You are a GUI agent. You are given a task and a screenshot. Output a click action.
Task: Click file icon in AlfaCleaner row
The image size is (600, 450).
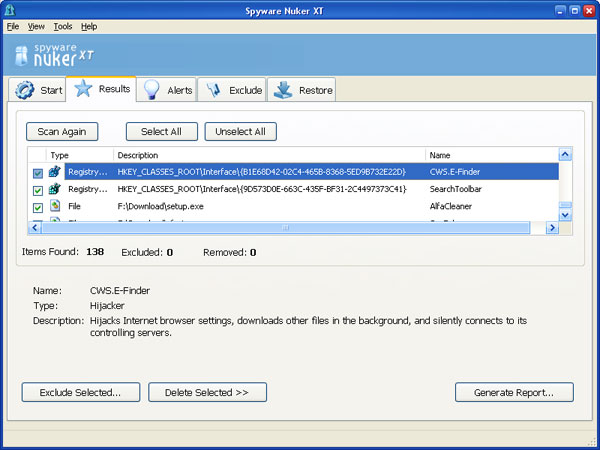[55, 205]
